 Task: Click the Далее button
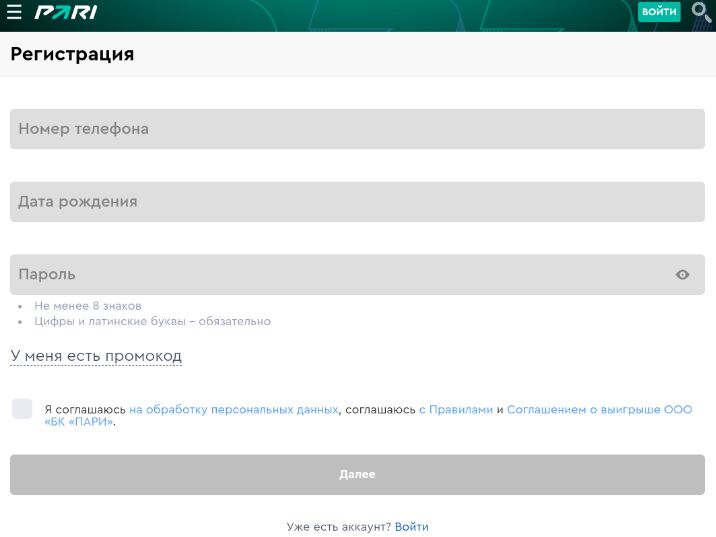click(x=357, y=474)
